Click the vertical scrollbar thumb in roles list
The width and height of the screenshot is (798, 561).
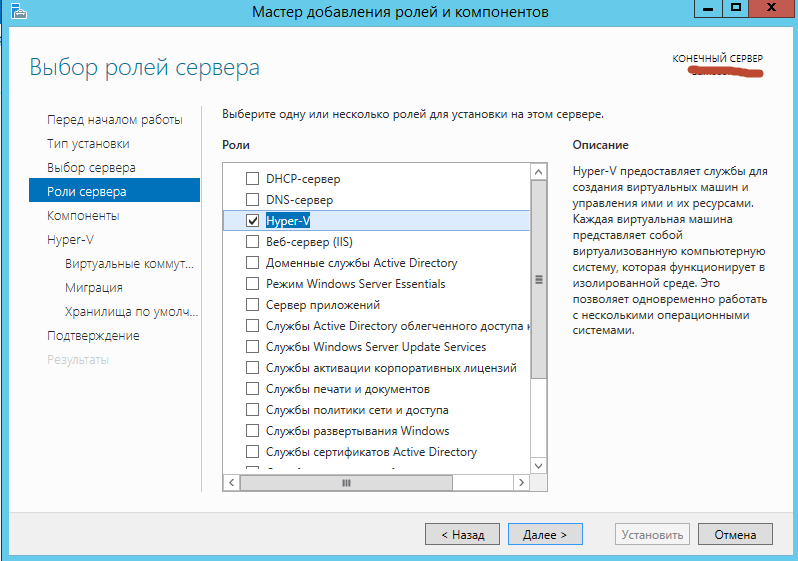[x=538, y=279]
